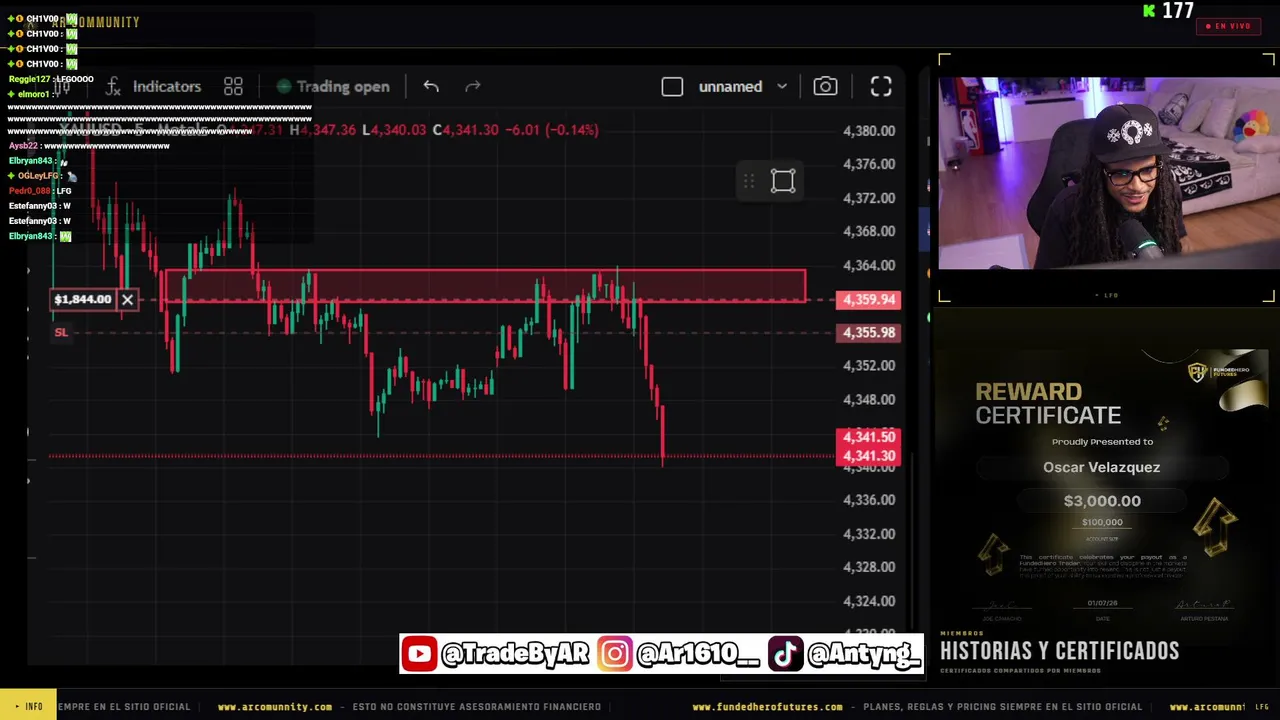
Task: Click the 4,359.94 entry price label
Action: click(x=869, y=300)
